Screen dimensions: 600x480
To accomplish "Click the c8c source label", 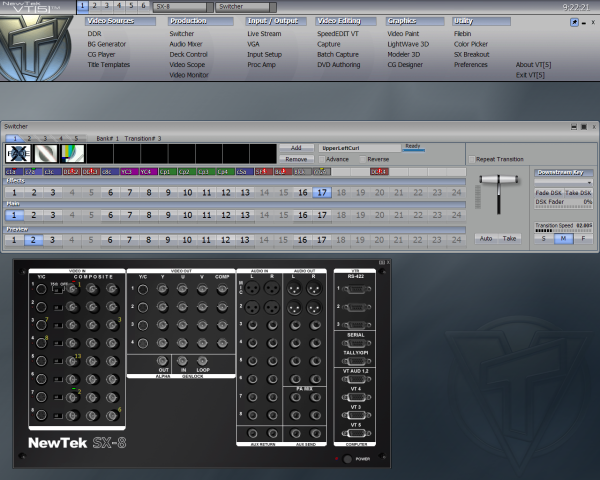I will (x=110, y=171).
